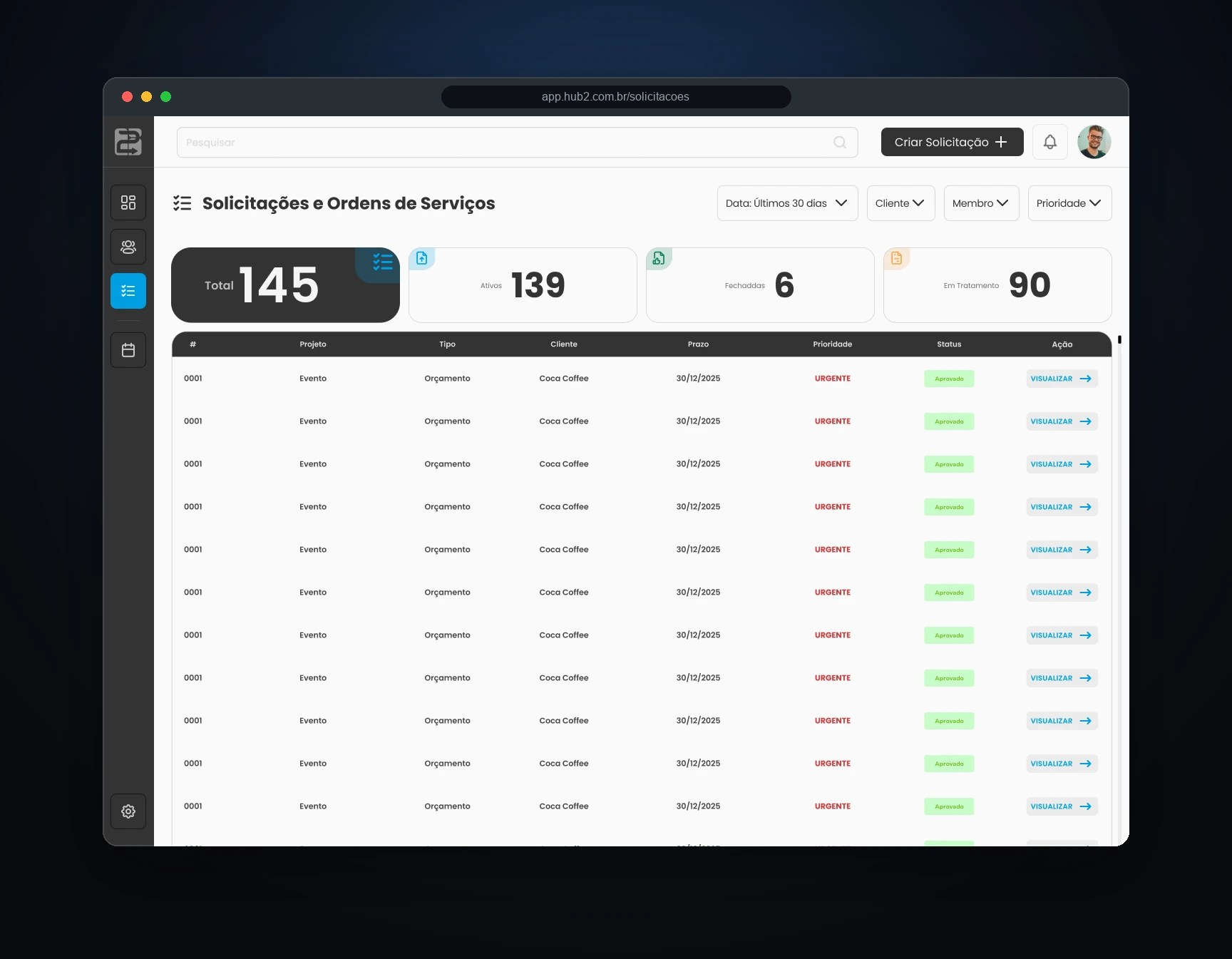Select the Fechadas 6 summary card

tap(760, 285)
